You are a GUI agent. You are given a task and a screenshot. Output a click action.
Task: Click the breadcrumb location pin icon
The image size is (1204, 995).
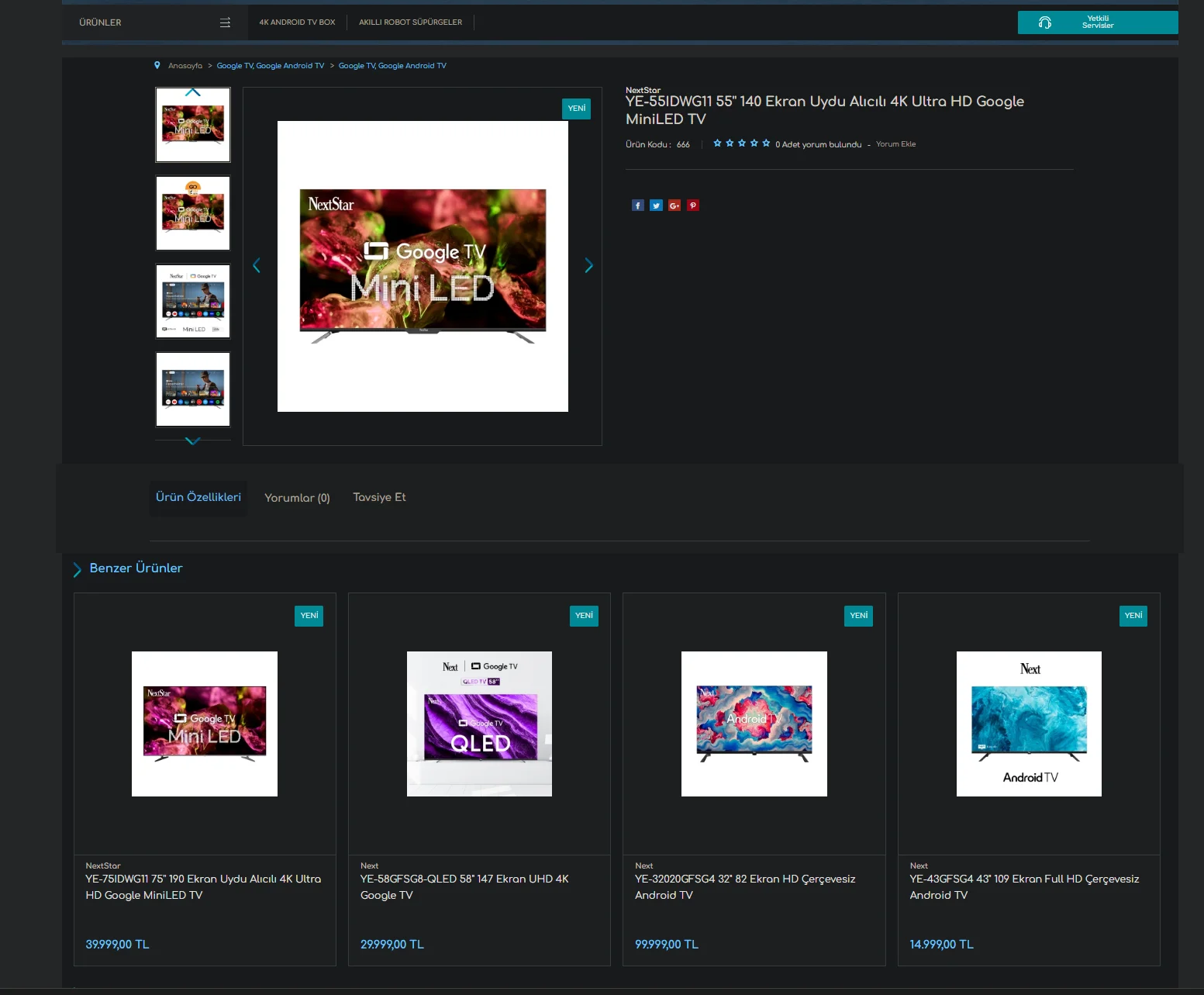pos(157,66)
